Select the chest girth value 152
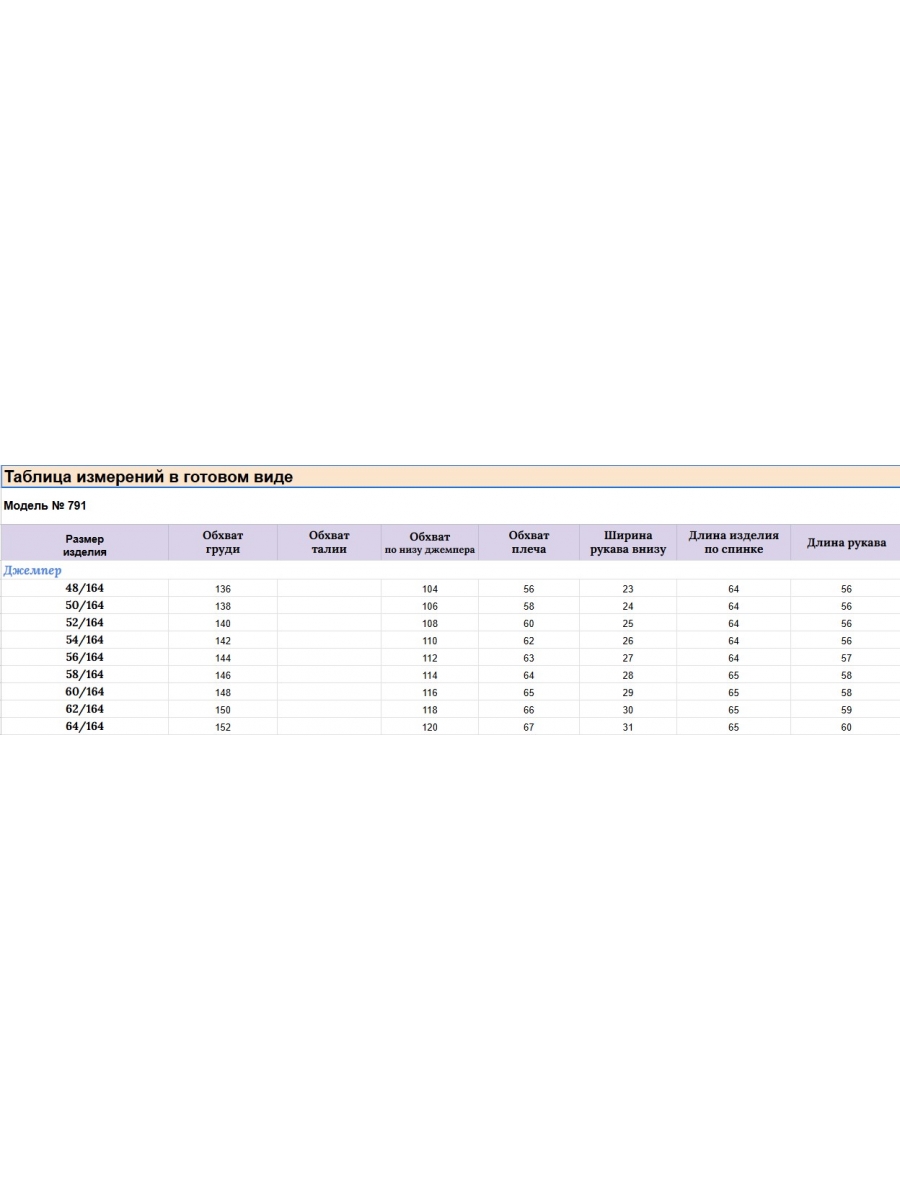This screenshot has height=1200, width=900. pyautogui.click(x=223, y=728)
